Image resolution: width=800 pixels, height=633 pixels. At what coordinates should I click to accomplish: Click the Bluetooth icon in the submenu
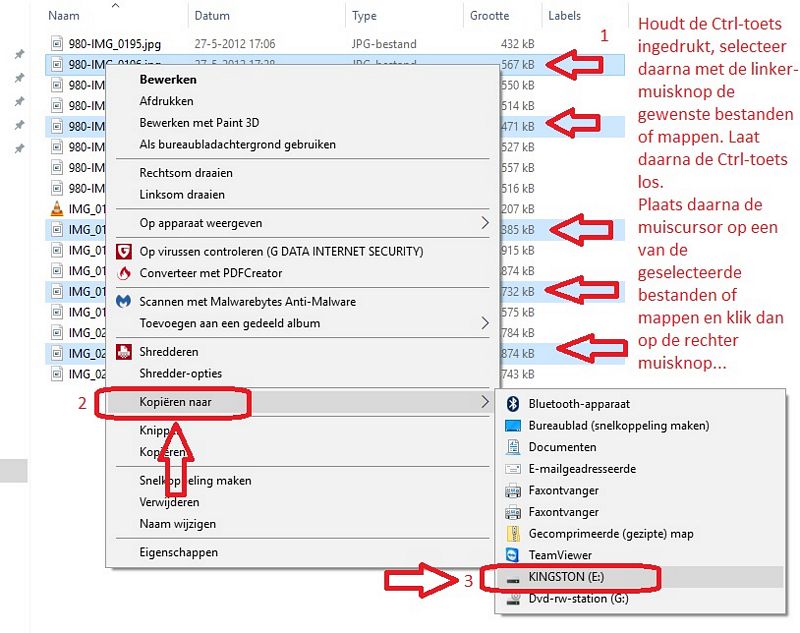513,404
